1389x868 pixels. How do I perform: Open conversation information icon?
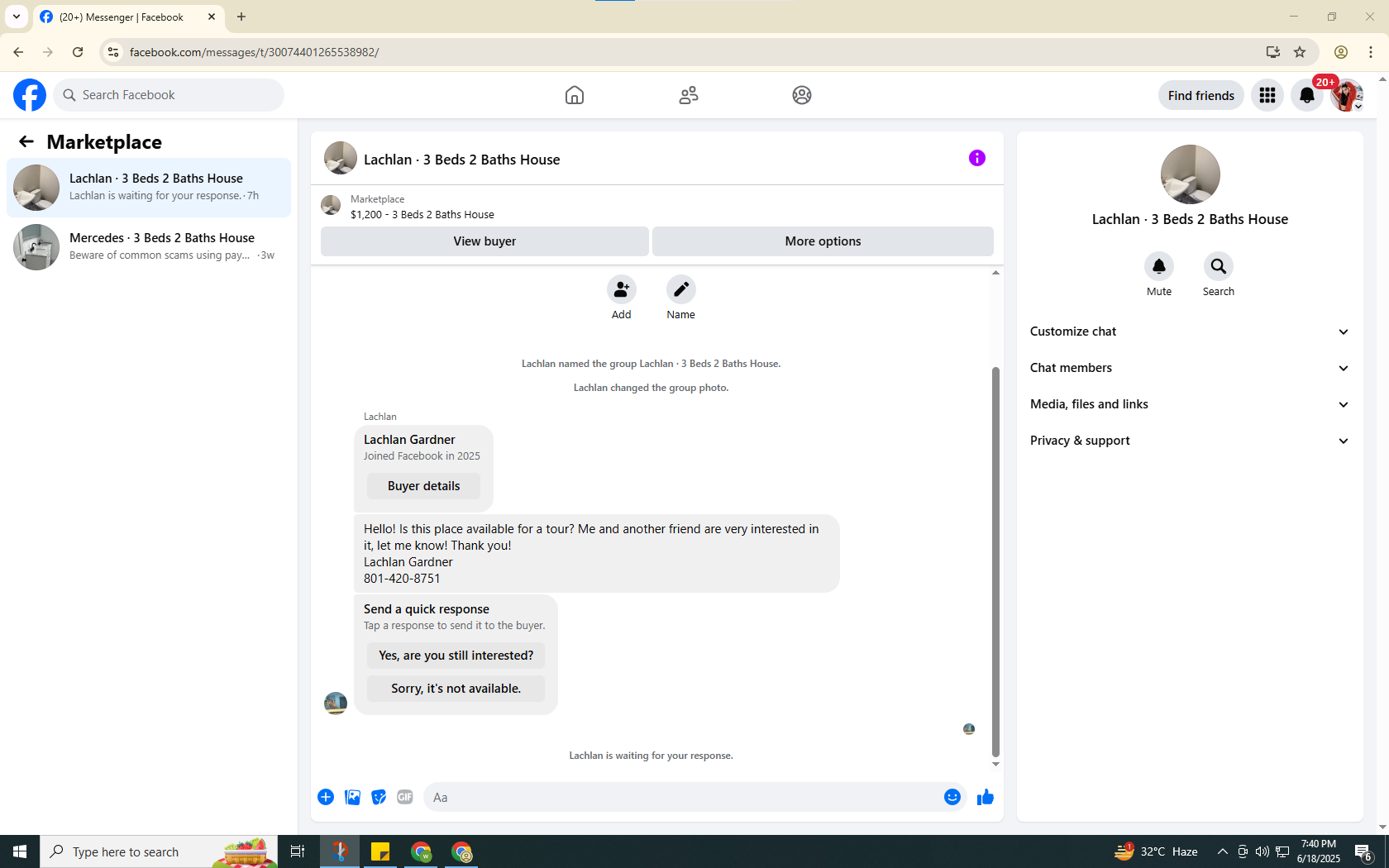point(977,158)
